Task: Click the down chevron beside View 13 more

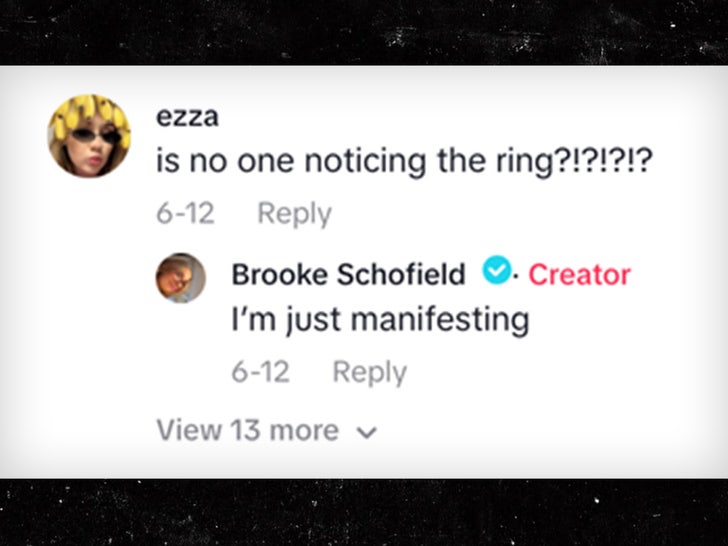Action: [x=366, y=432]
